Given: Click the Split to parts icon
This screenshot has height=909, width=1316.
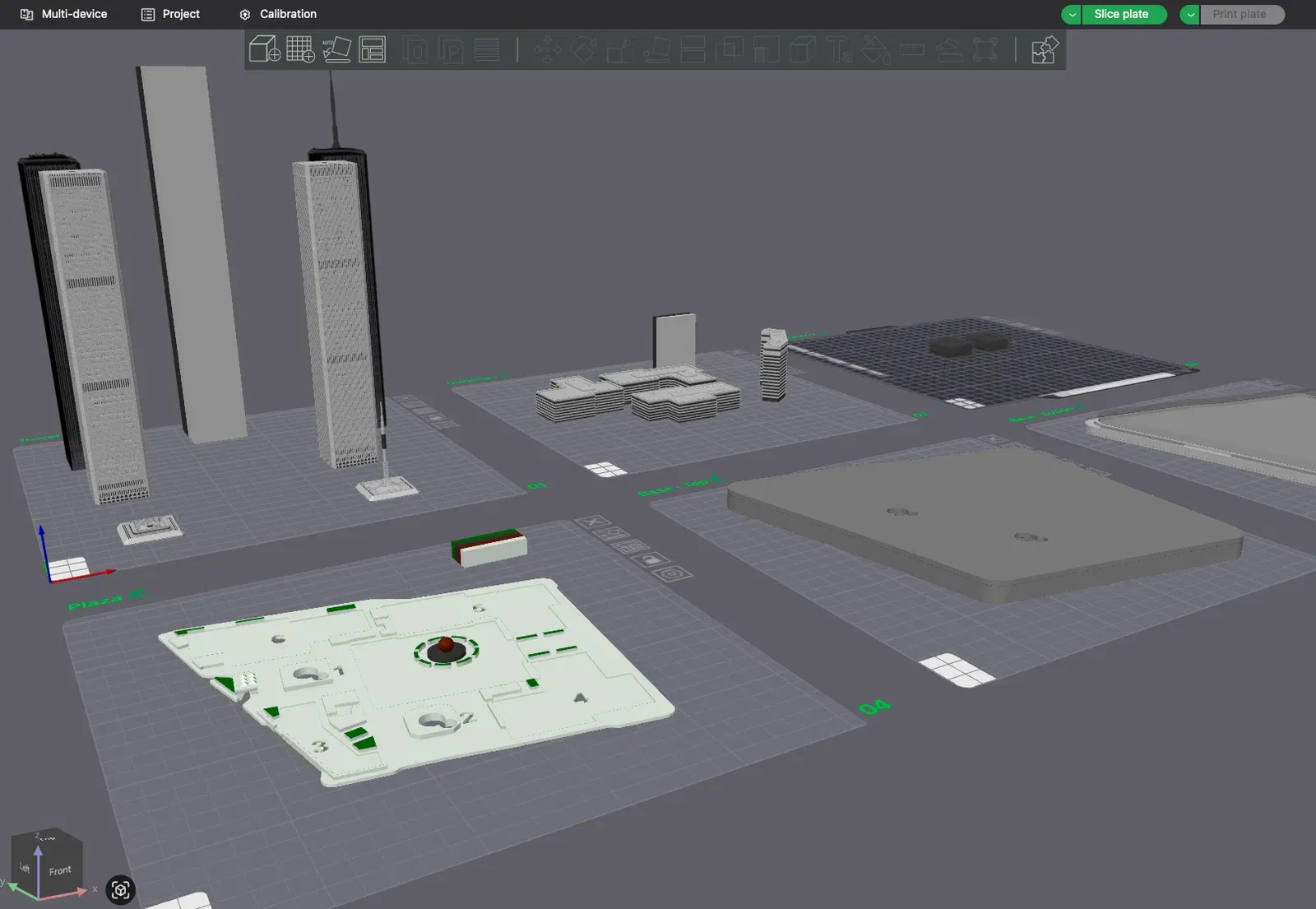Looking at the screenshot, I should pos(451,49).
